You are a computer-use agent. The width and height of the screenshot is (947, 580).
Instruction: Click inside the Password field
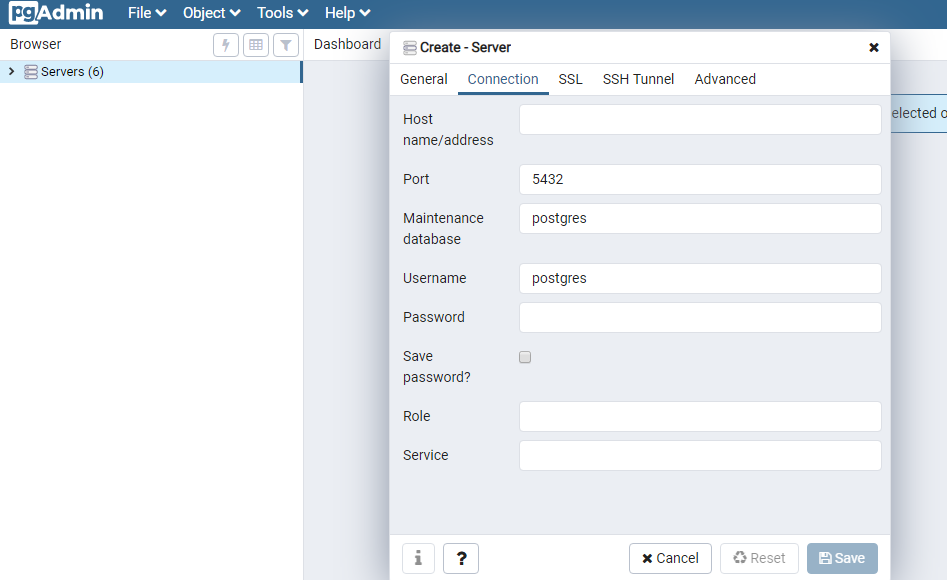tap(700, 317)
